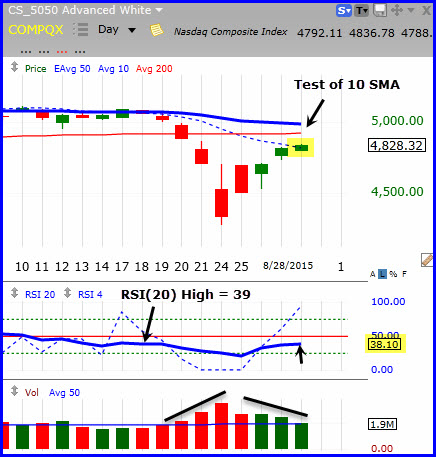Click the COMPQX ticker symbol

click(36, 30)
